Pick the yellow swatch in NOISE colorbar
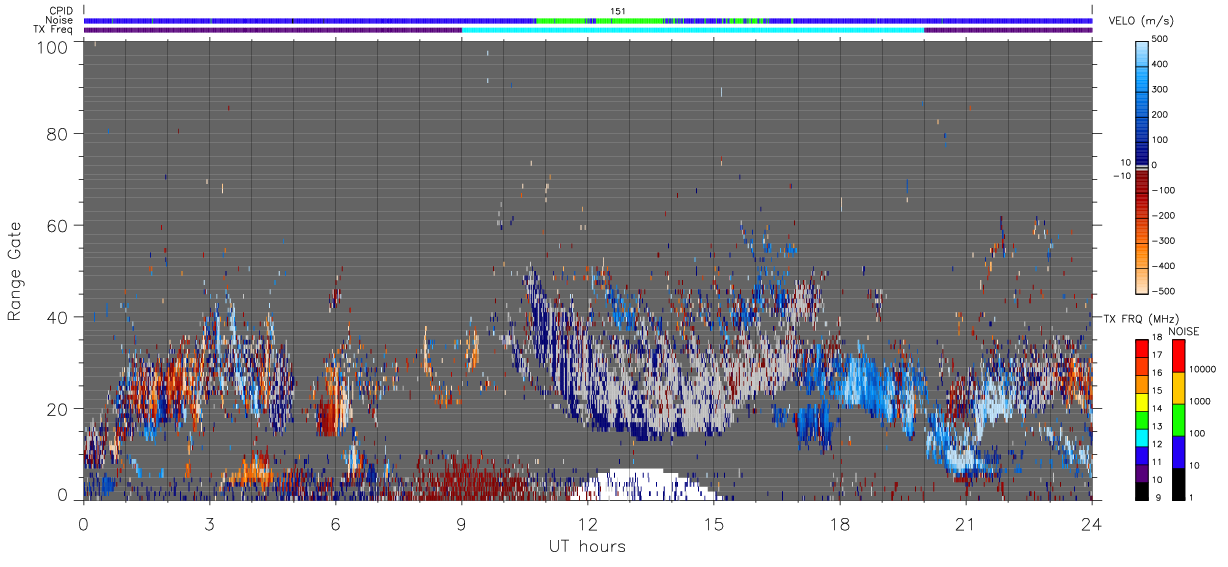The image size is (1228, 567). [x=1177, y=387]
